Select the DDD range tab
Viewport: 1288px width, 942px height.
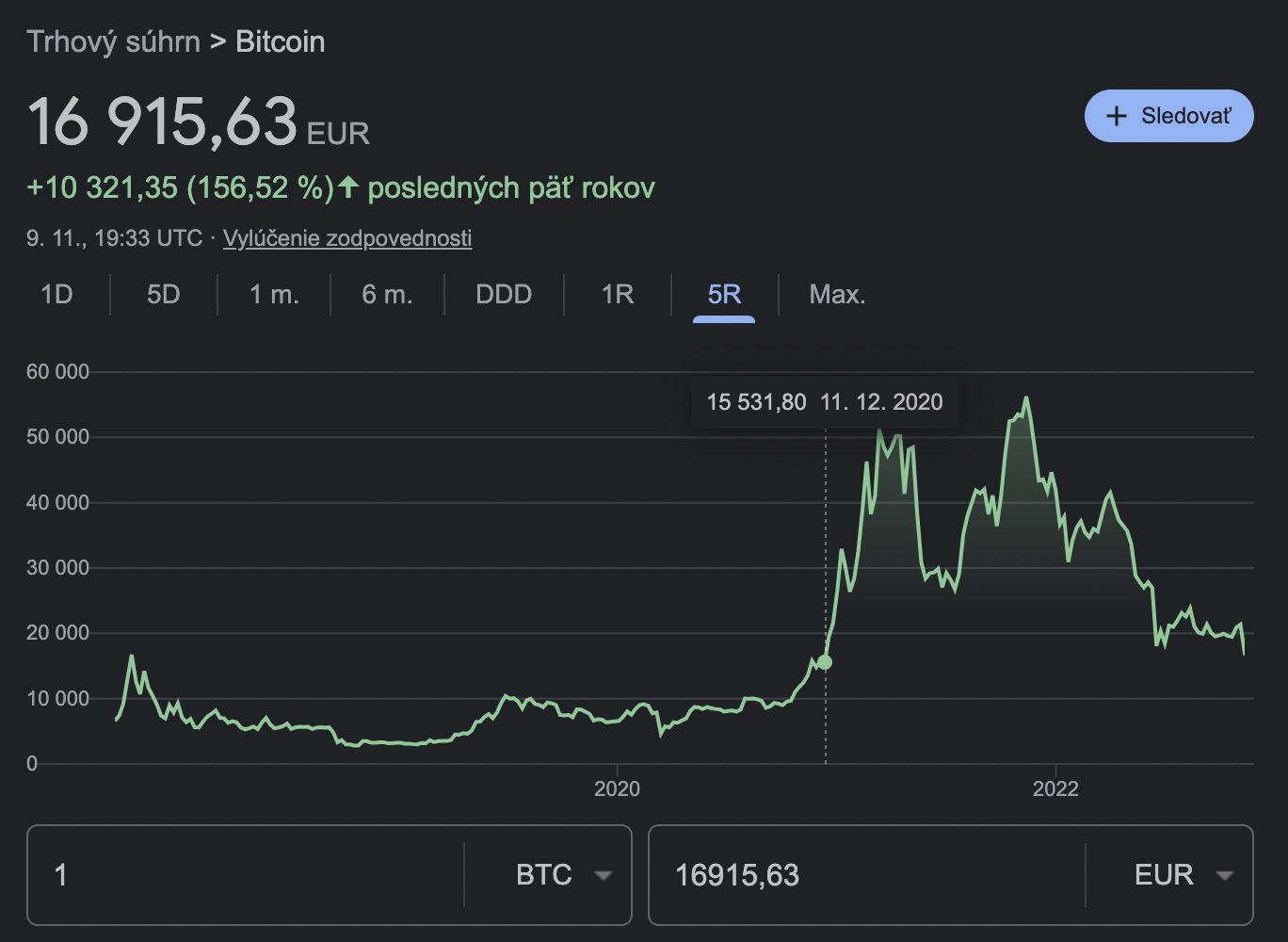point(504,295)
